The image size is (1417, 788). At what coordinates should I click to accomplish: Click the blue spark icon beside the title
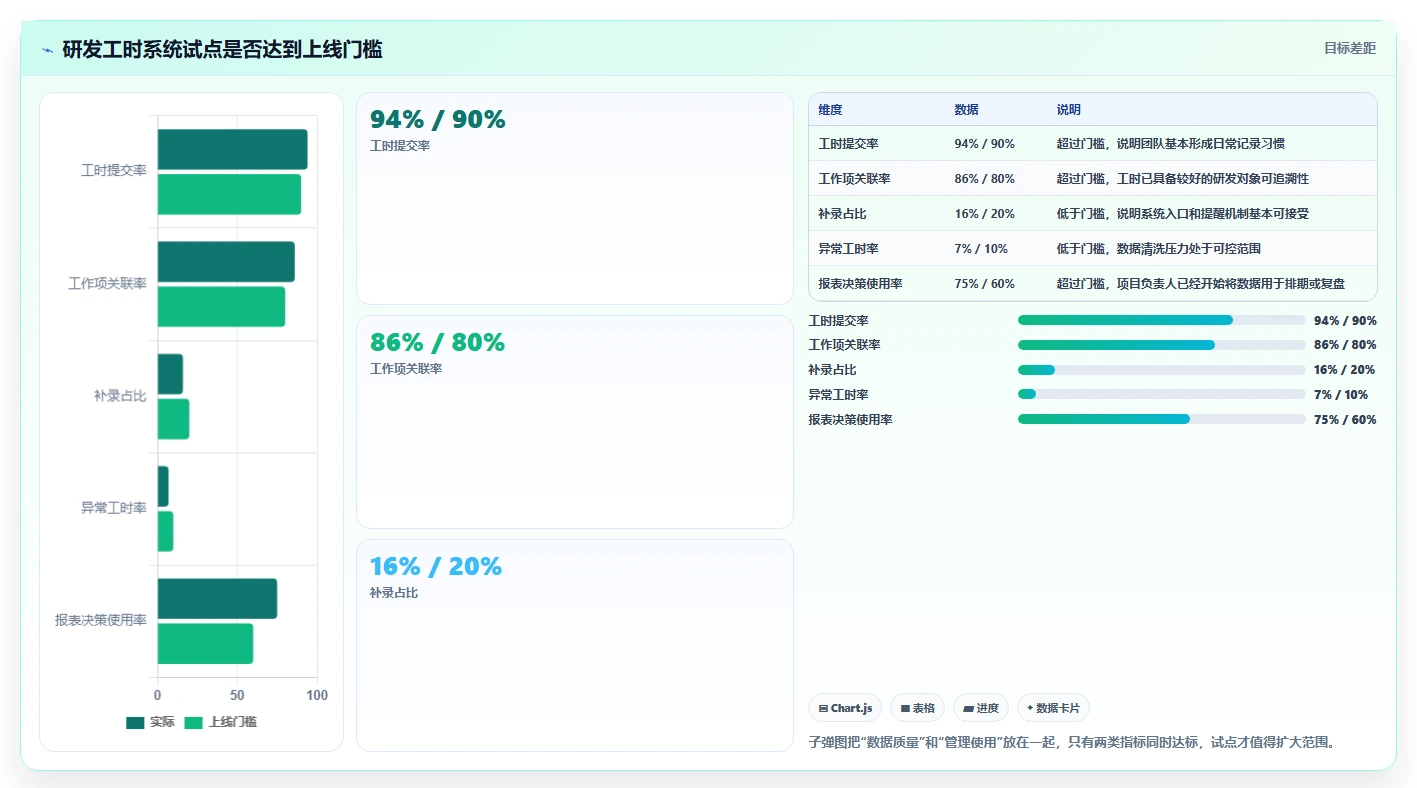pos(48,50)
